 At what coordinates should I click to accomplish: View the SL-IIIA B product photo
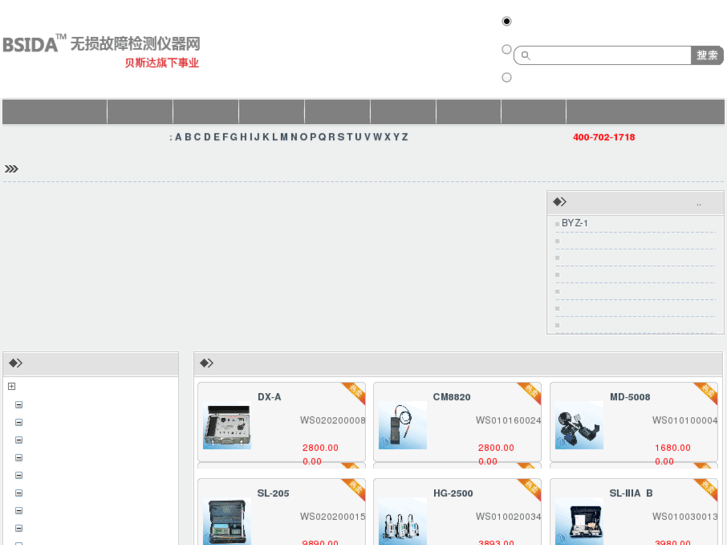tap(579, 521)
